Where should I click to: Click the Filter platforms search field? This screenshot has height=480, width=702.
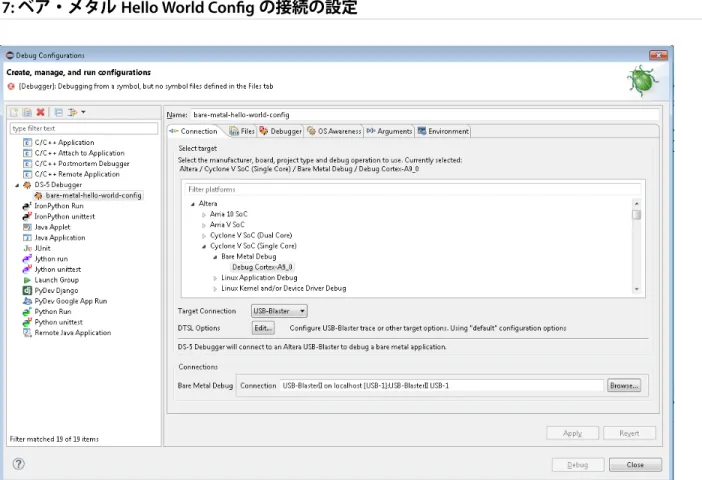point(413,189)
